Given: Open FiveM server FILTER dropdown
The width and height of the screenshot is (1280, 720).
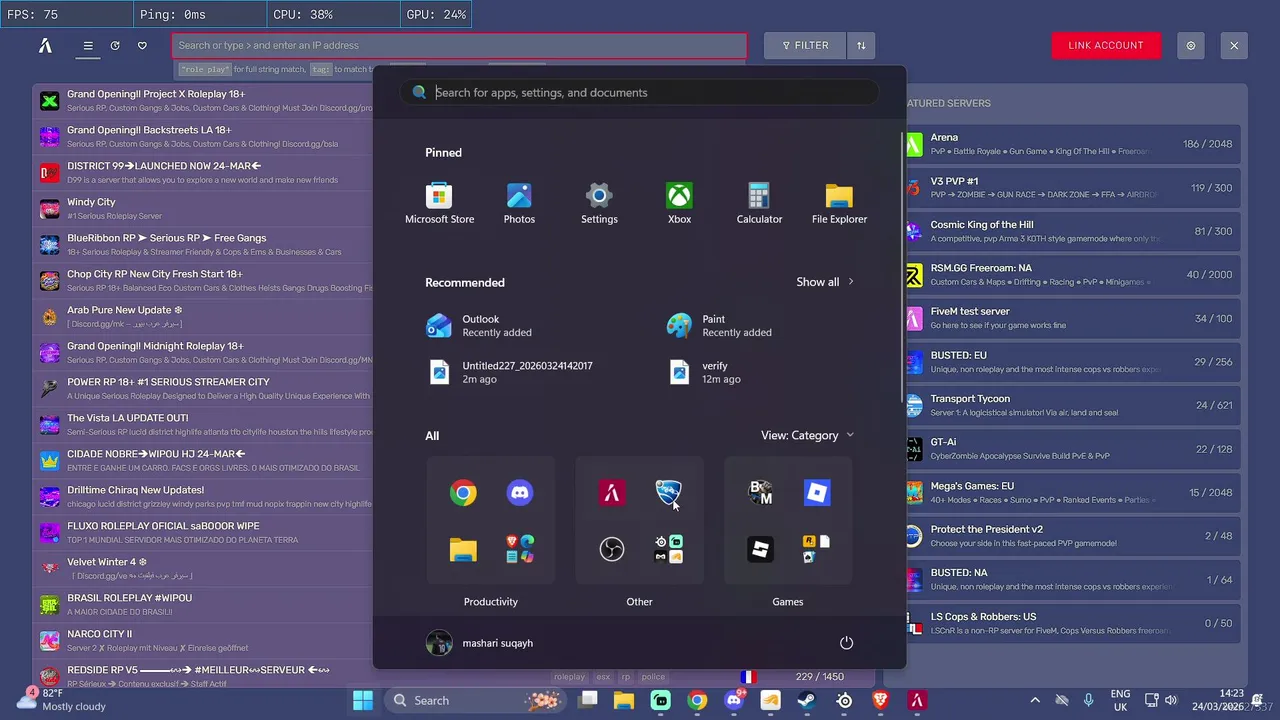Looking at the screenshot, I should point(805,45).
